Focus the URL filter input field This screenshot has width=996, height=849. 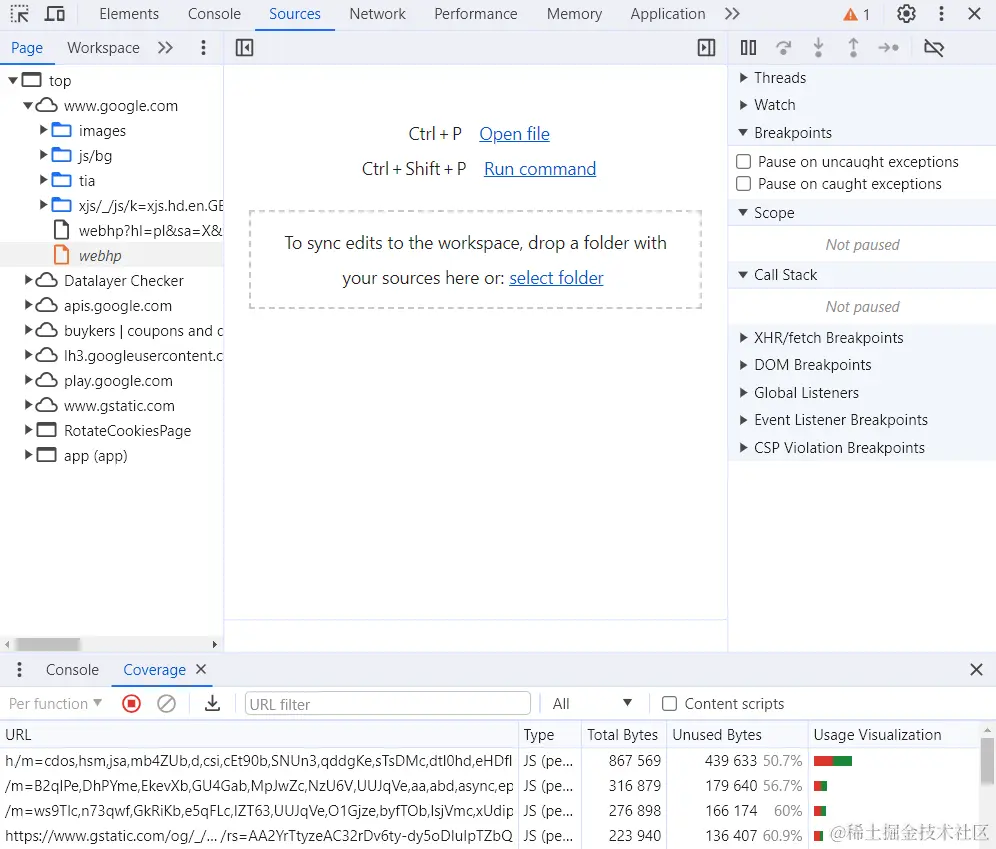[x=387, y=704]
